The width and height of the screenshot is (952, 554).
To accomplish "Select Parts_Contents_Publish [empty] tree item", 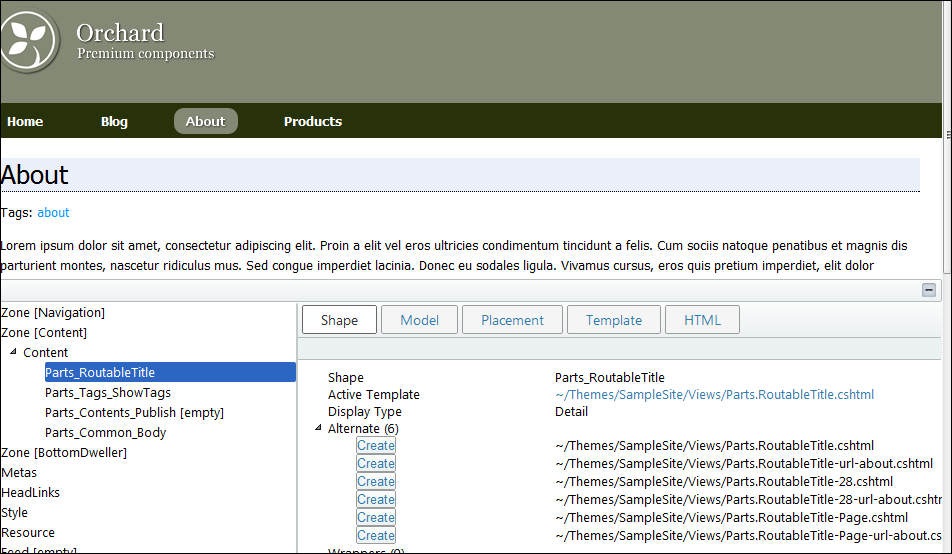I will pos(134,412).
